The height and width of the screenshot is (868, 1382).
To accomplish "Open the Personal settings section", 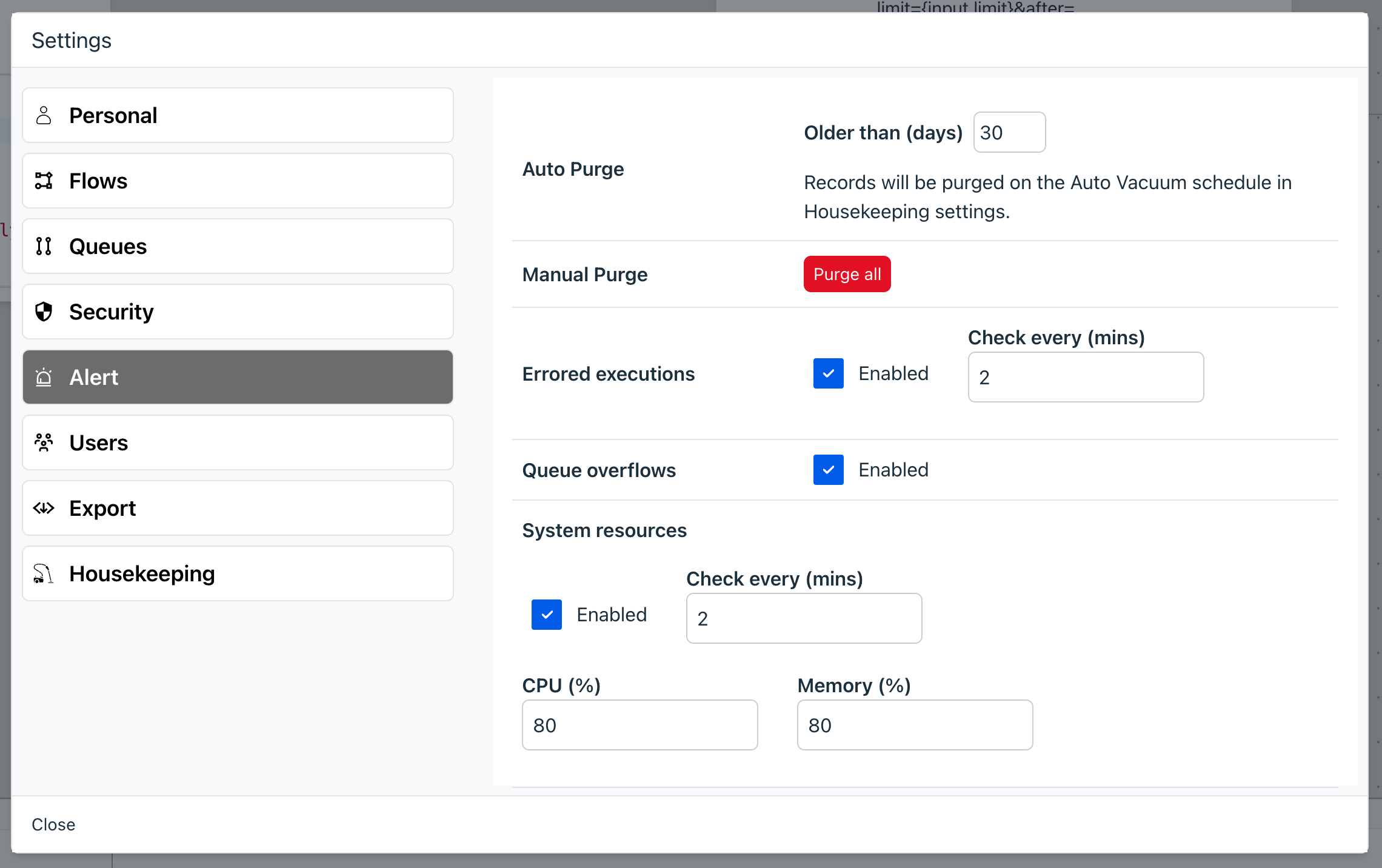I will 239,114.
